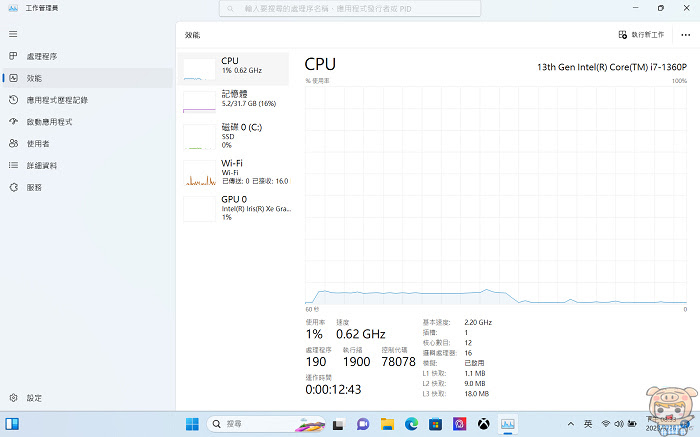The width and height of the screenshot is (700, 437).
Task: Open the pink app left of Xbox
Action: click(x=459, y=424)
